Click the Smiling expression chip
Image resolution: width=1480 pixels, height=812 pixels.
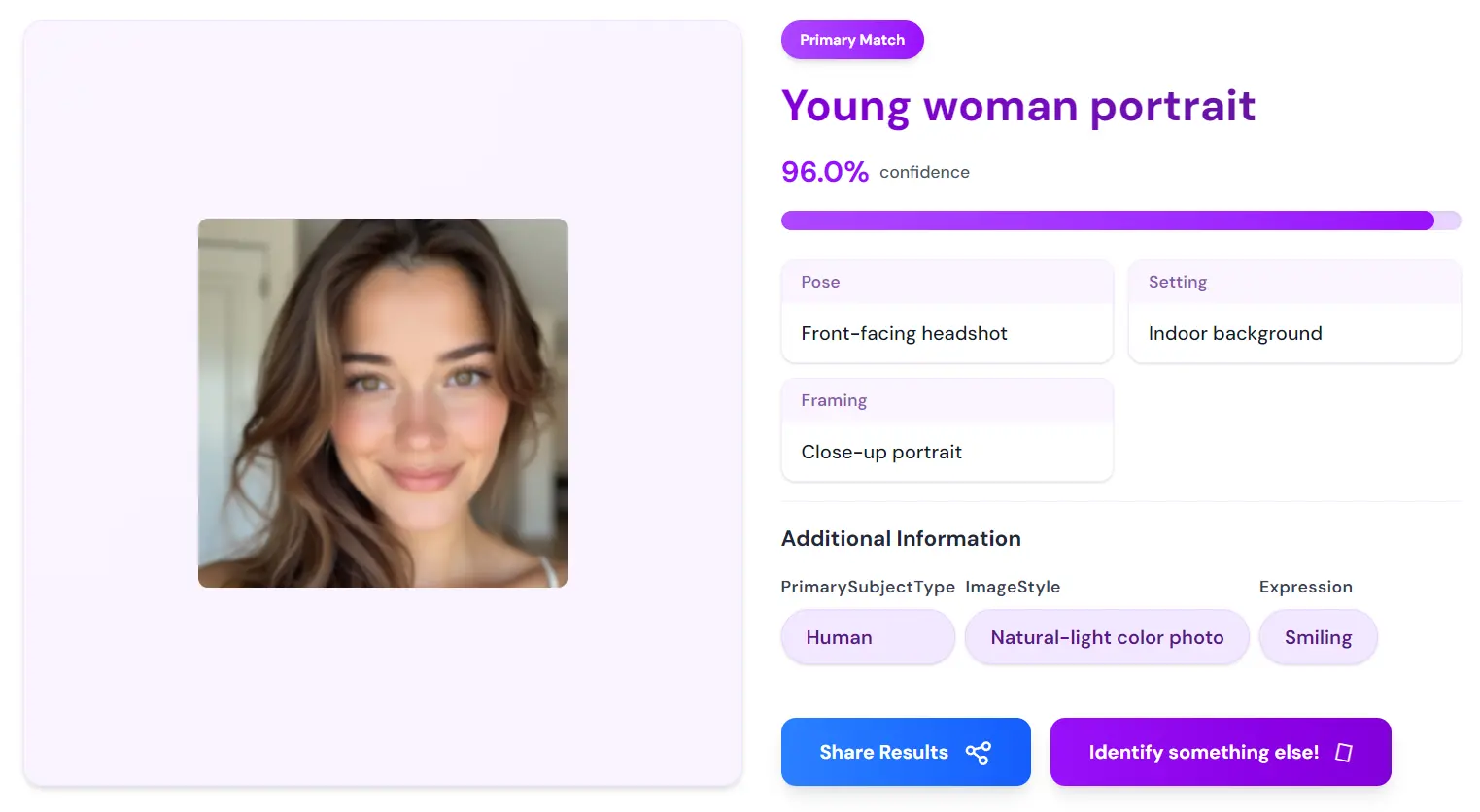click(x=1318, y=638)
